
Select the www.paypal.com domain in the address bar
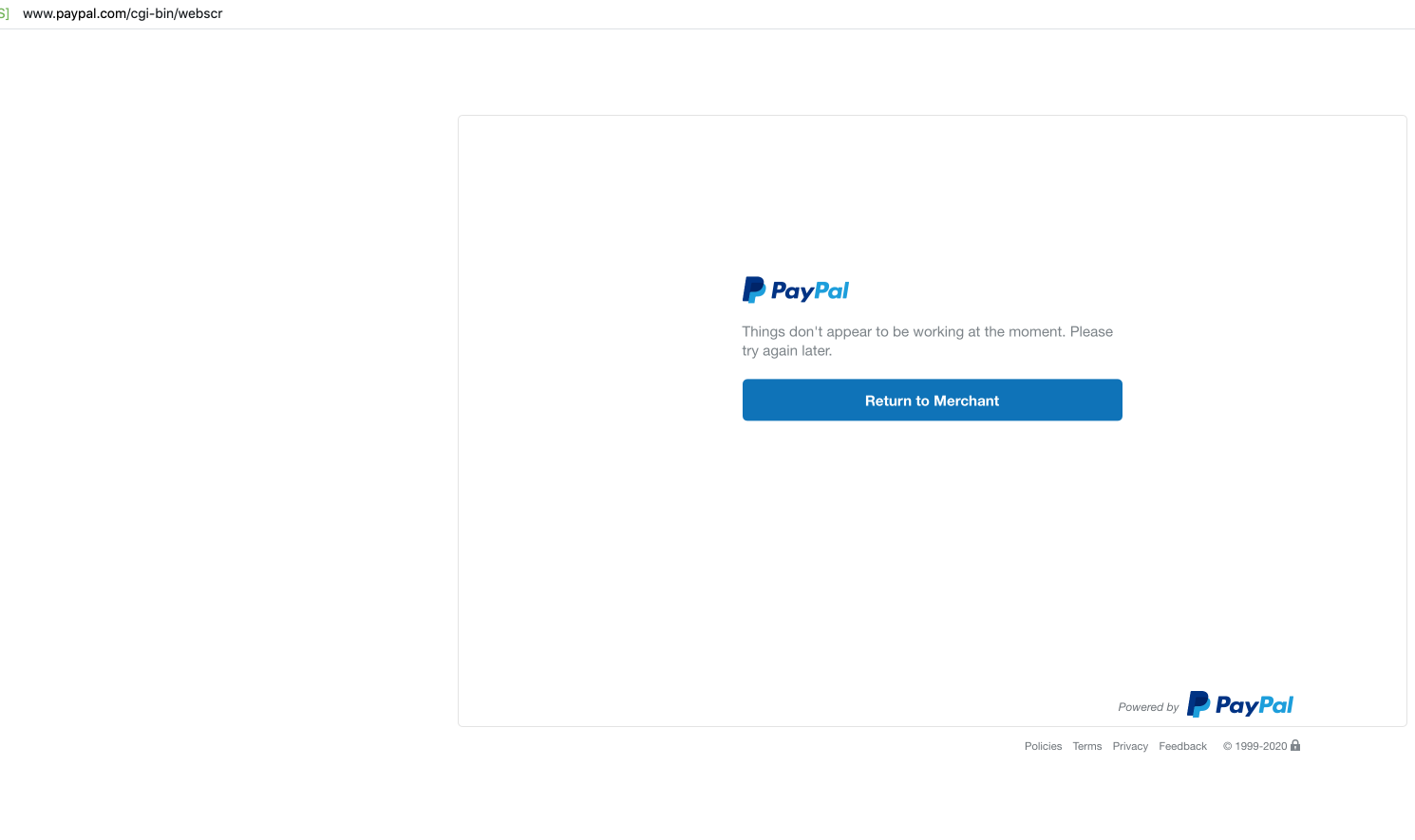pyautogui.click(x=74, y=13)
